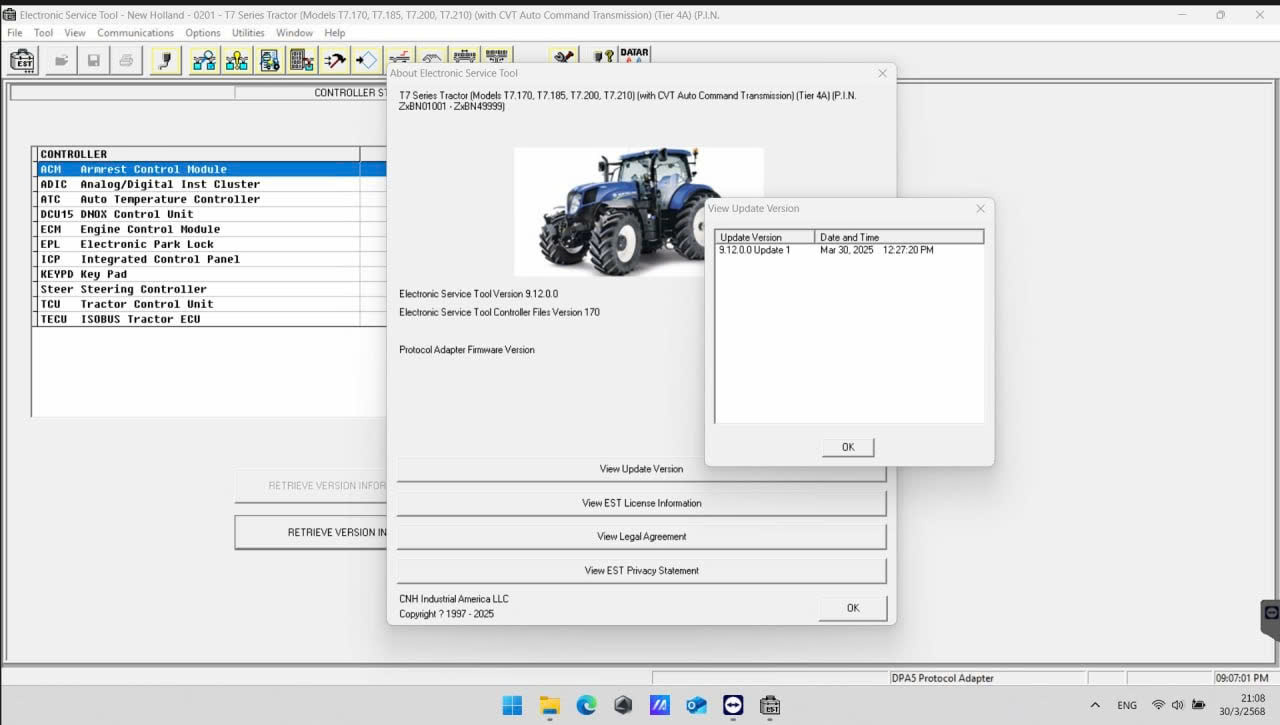This screenshot has height=725, width=1280.
Task: Open the Help menu
Action: (334, 33)
